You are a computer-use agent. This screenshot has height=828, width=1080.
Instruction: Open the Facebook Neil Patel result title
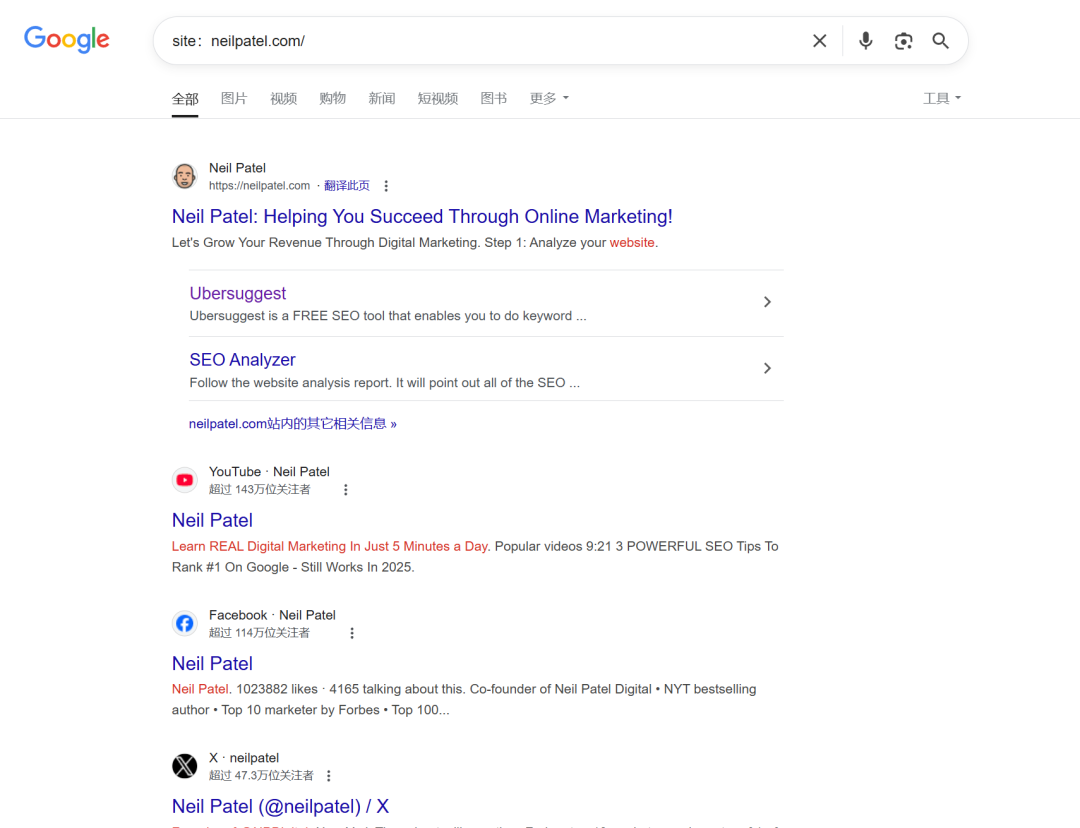coord(212,663)
